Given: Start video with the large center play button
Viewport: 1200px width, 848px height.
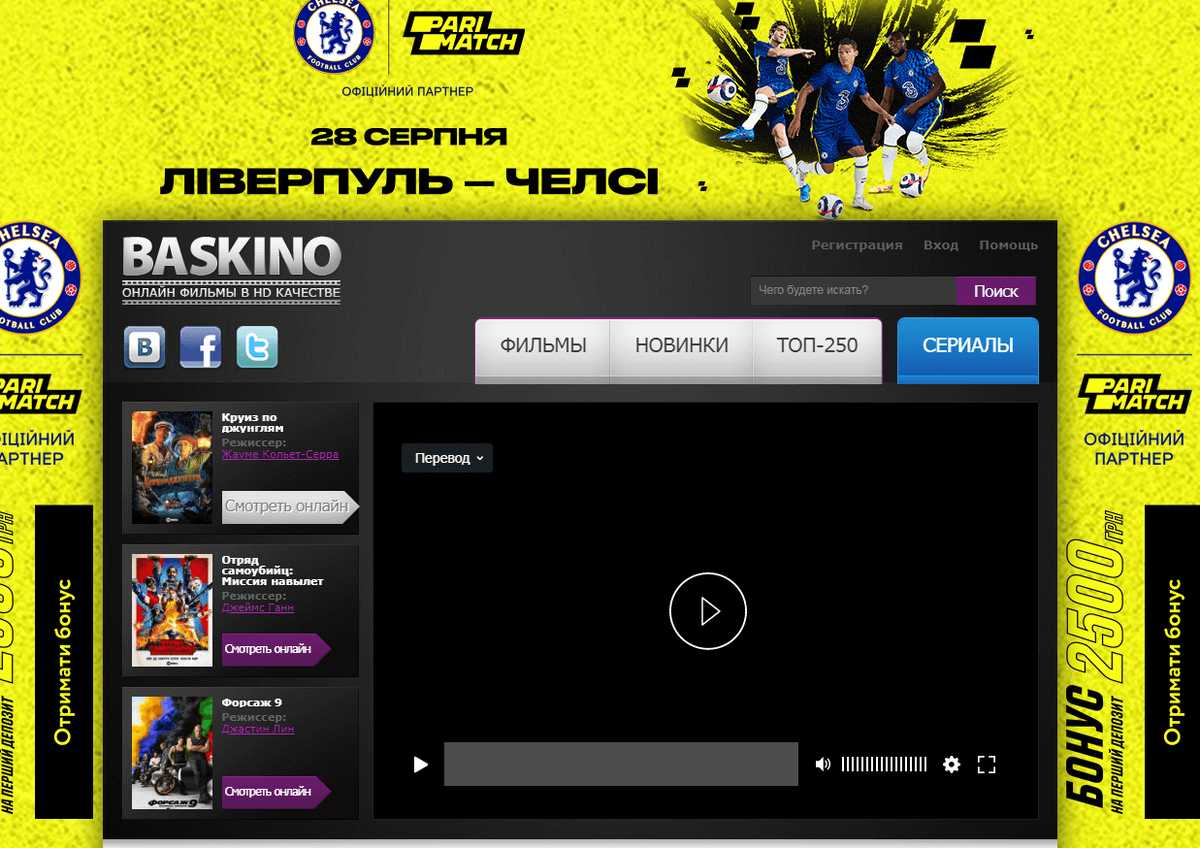Looking at the screenshot, I should click(x=708, y=611).
